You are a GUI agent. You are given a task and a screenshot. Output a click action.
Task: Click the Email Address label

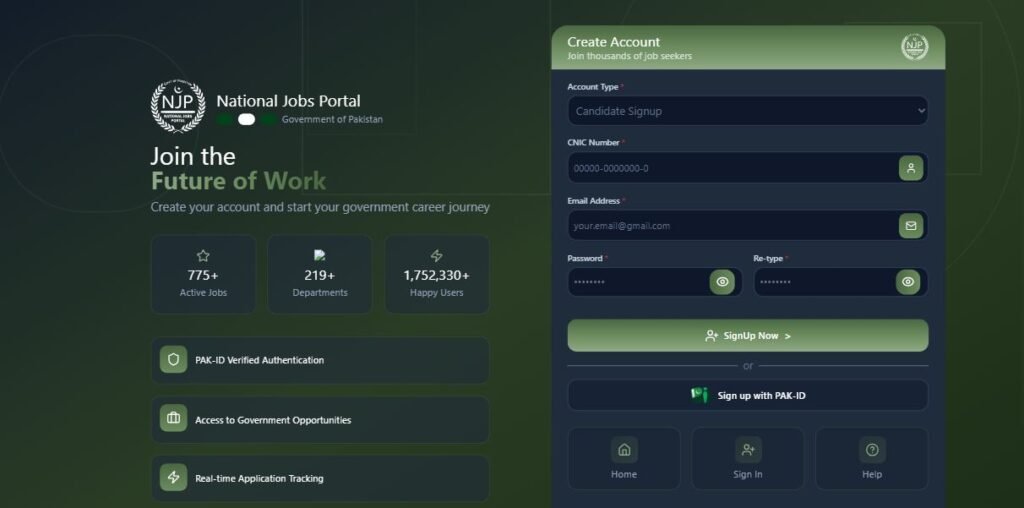tap(593, 200)
